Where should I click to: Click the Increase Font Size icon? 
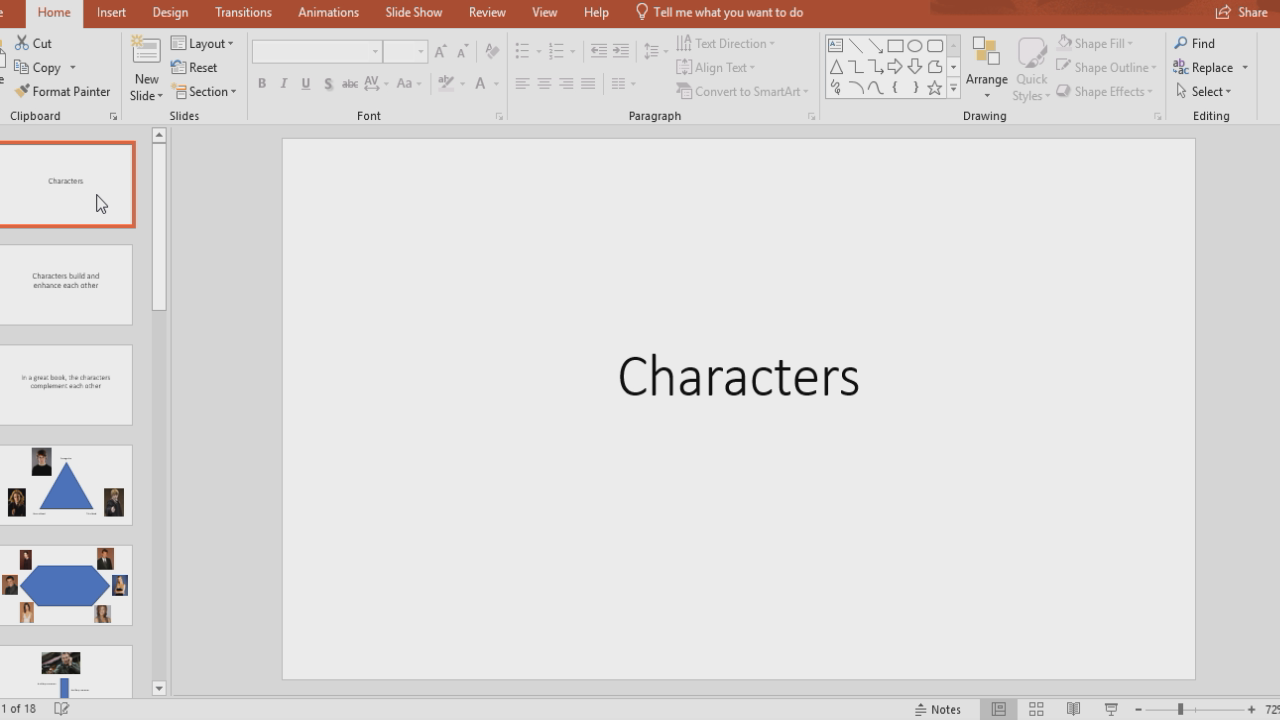[x=439, y=50]
